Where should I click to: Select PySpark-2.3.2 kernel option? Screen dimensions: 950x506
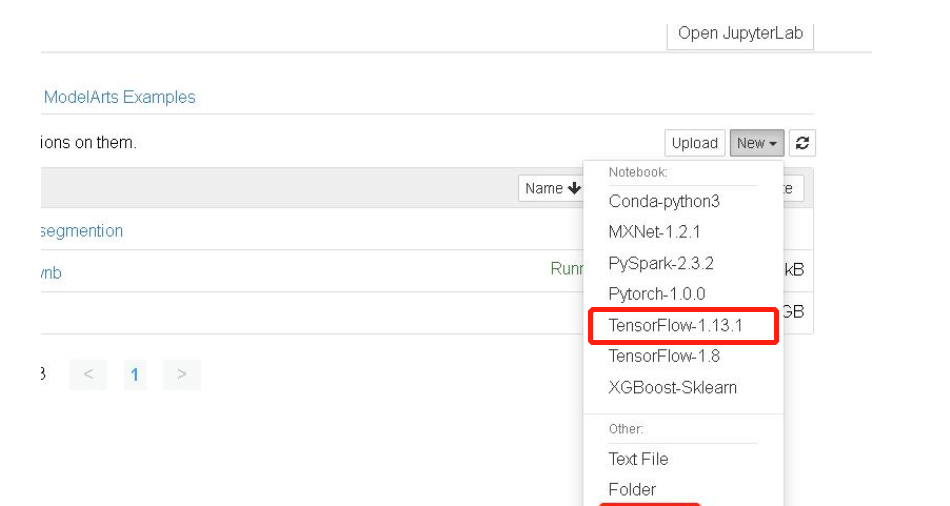(x=660, y=263)
